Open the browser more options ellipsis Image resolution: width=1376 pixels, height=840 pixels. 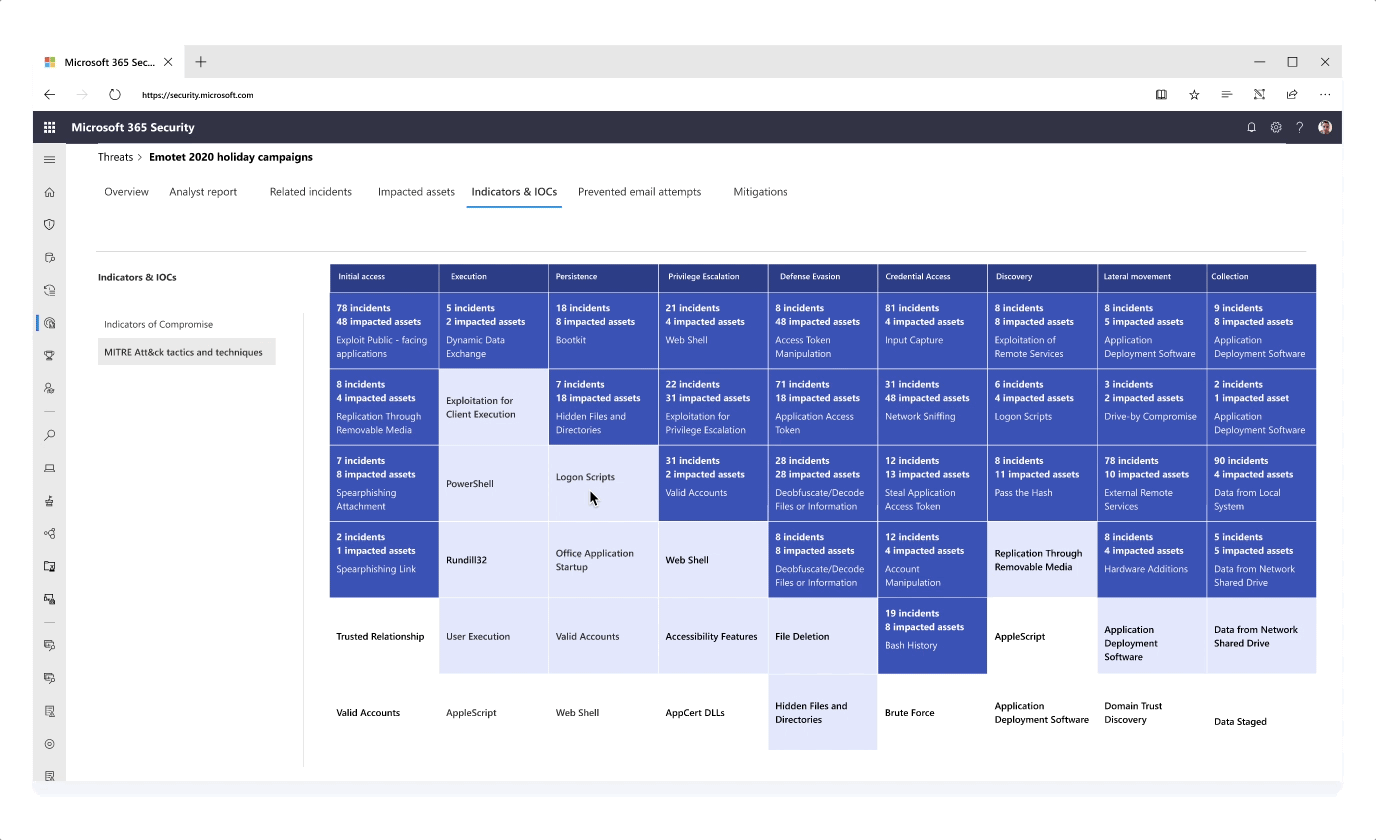1325,95
